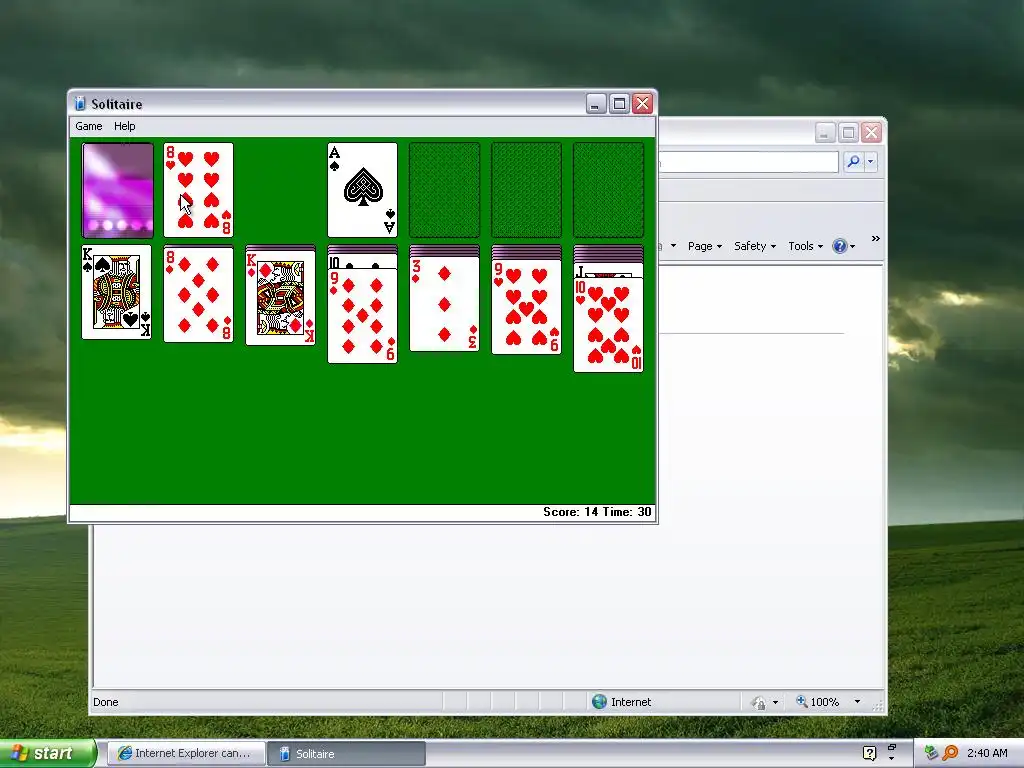This screenshot has height=768, width=1024.
Task: Select the 8 of diamonds card
Action: (199, 294)
